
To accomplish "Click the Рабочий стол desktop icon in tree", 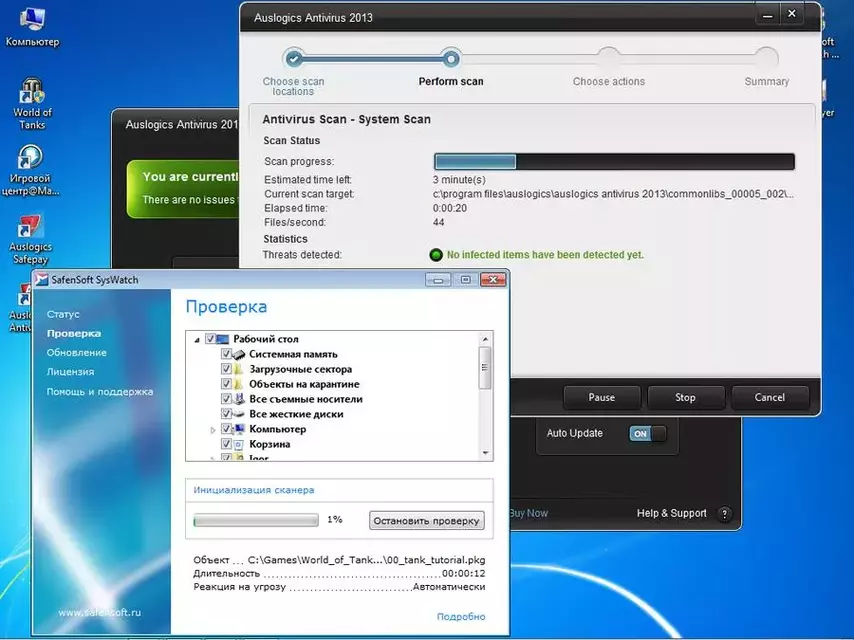I will [223, 339].
